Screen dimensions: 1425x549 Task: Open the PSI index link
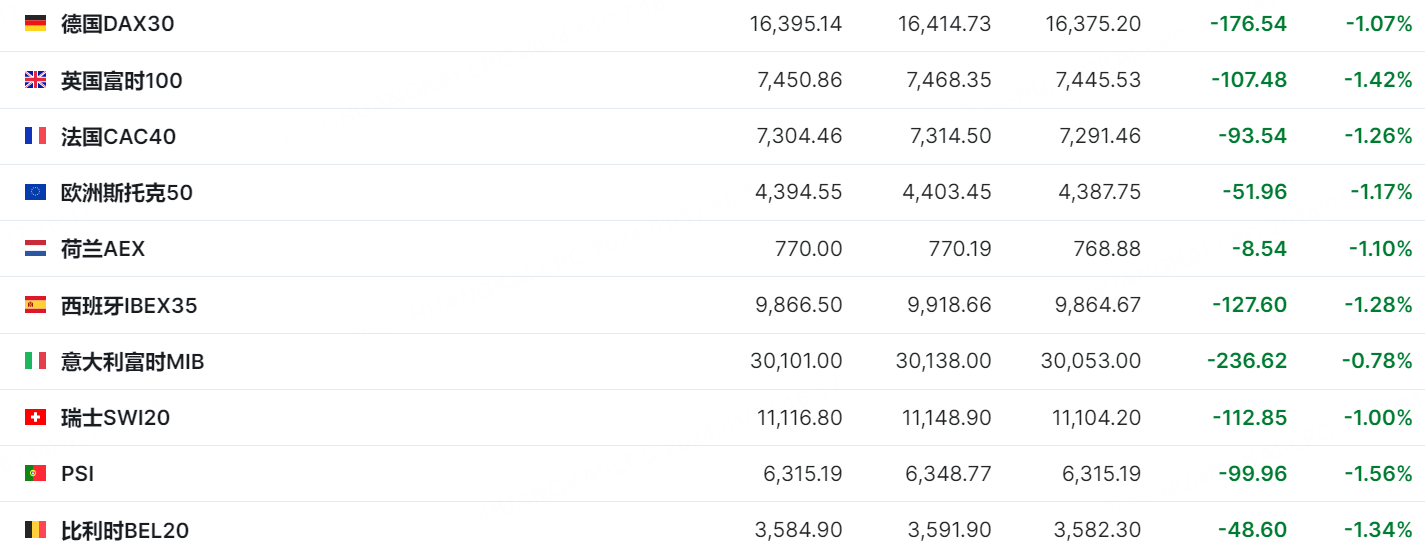point(77,473)
